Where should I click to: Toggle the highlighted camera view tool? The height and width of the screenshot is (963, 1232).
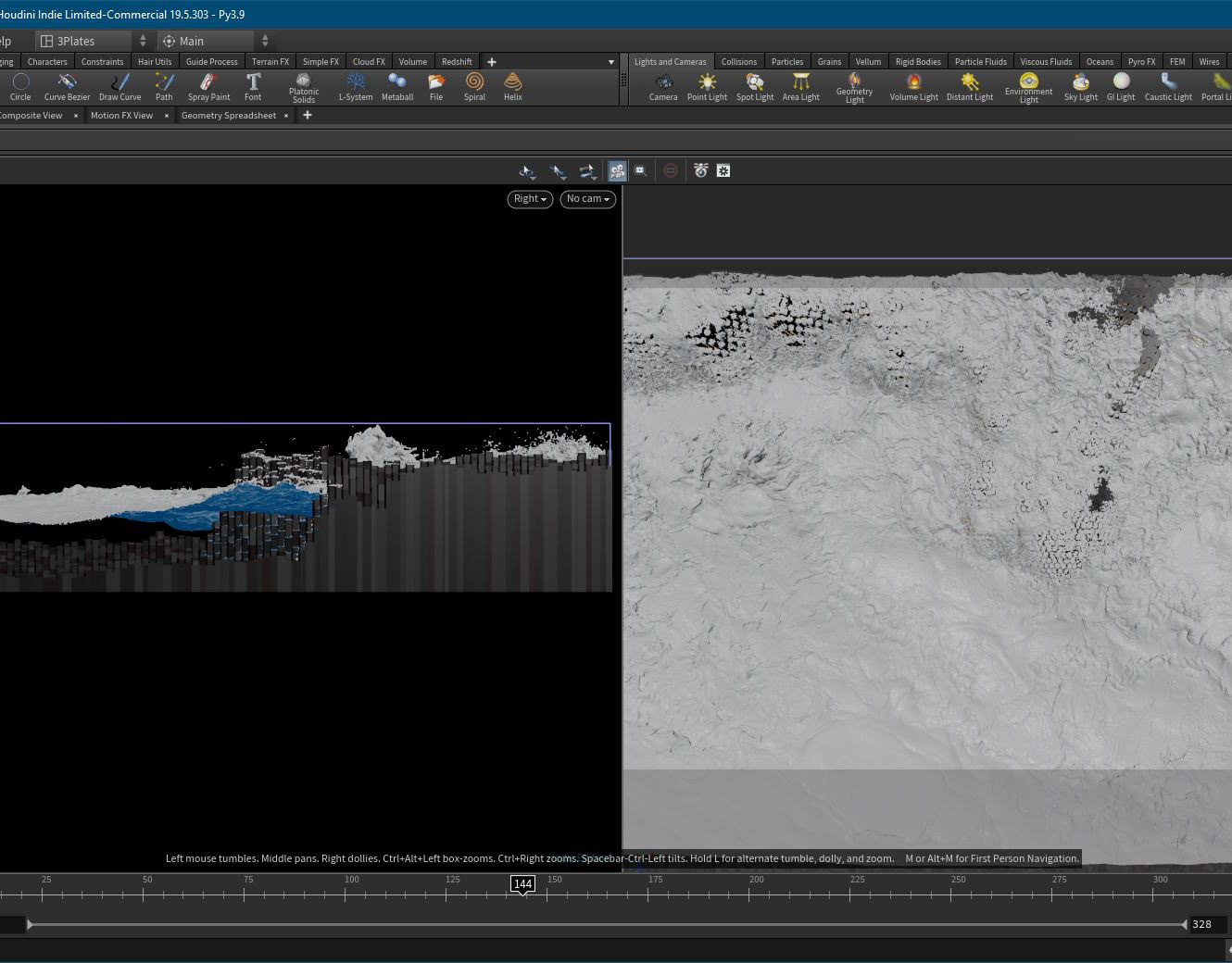pyautogui.click(x=617, y=170)
